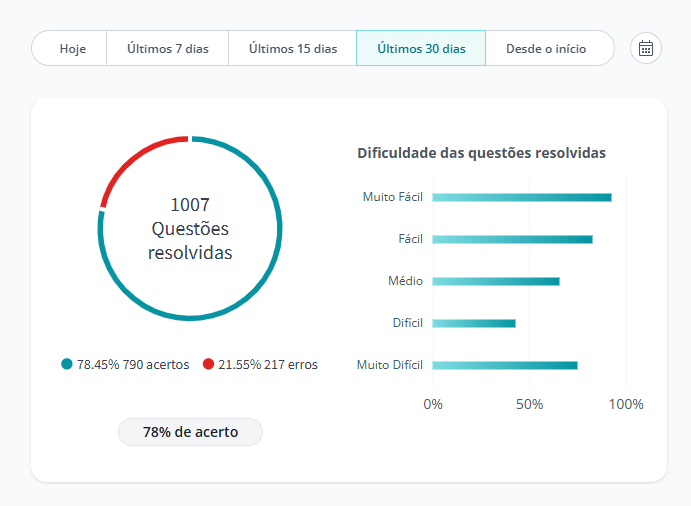Click the '78.45% 790 acertos' legend text
Screen dimensions: 691x506
(133, 365)
